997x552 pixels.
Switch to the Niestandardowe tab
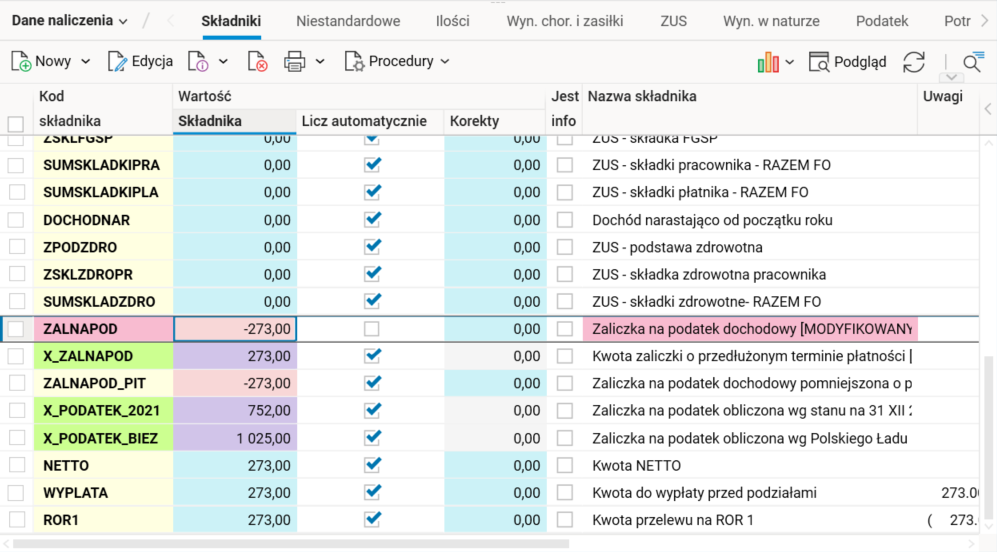pos(348,20)
